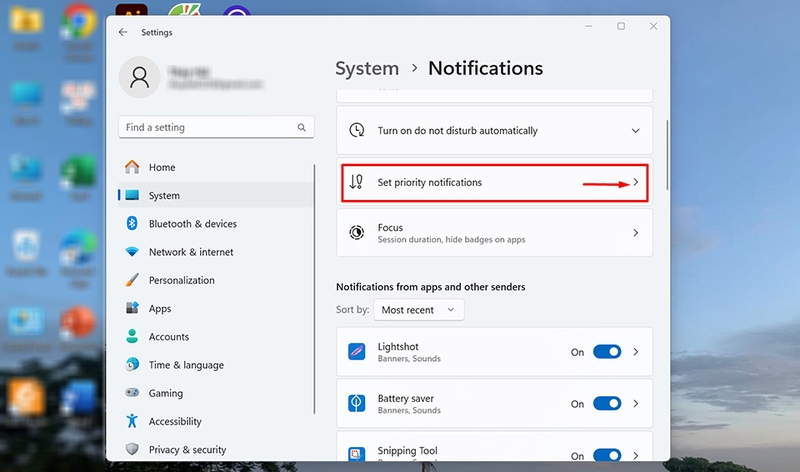The width and height of the screenshot is (800, 472).
Task: Go to System breadcrumb link
Action: (367, 68)
